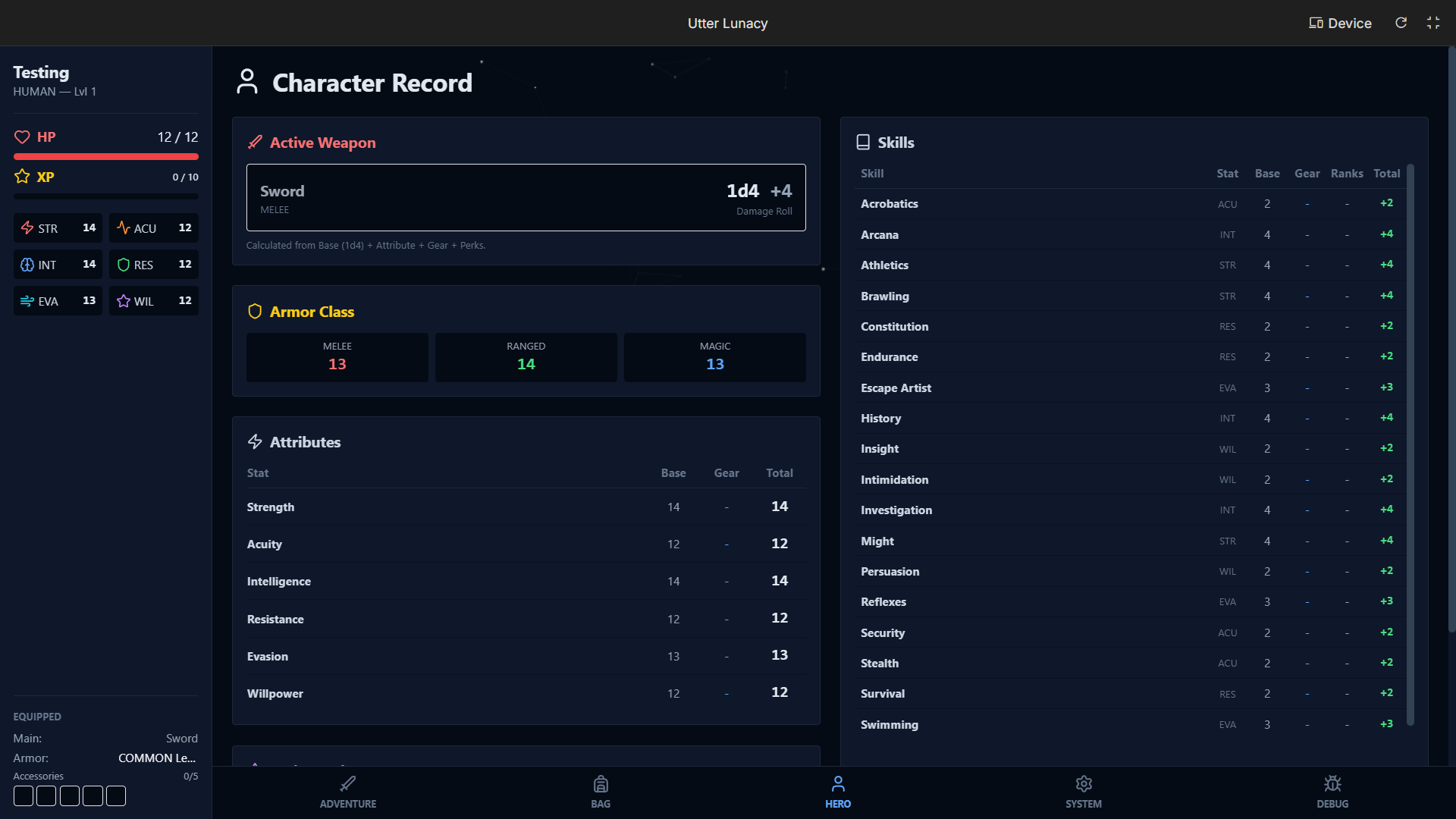Open the Bag tab
The image size is (1456, 819).
coord(601,792)
